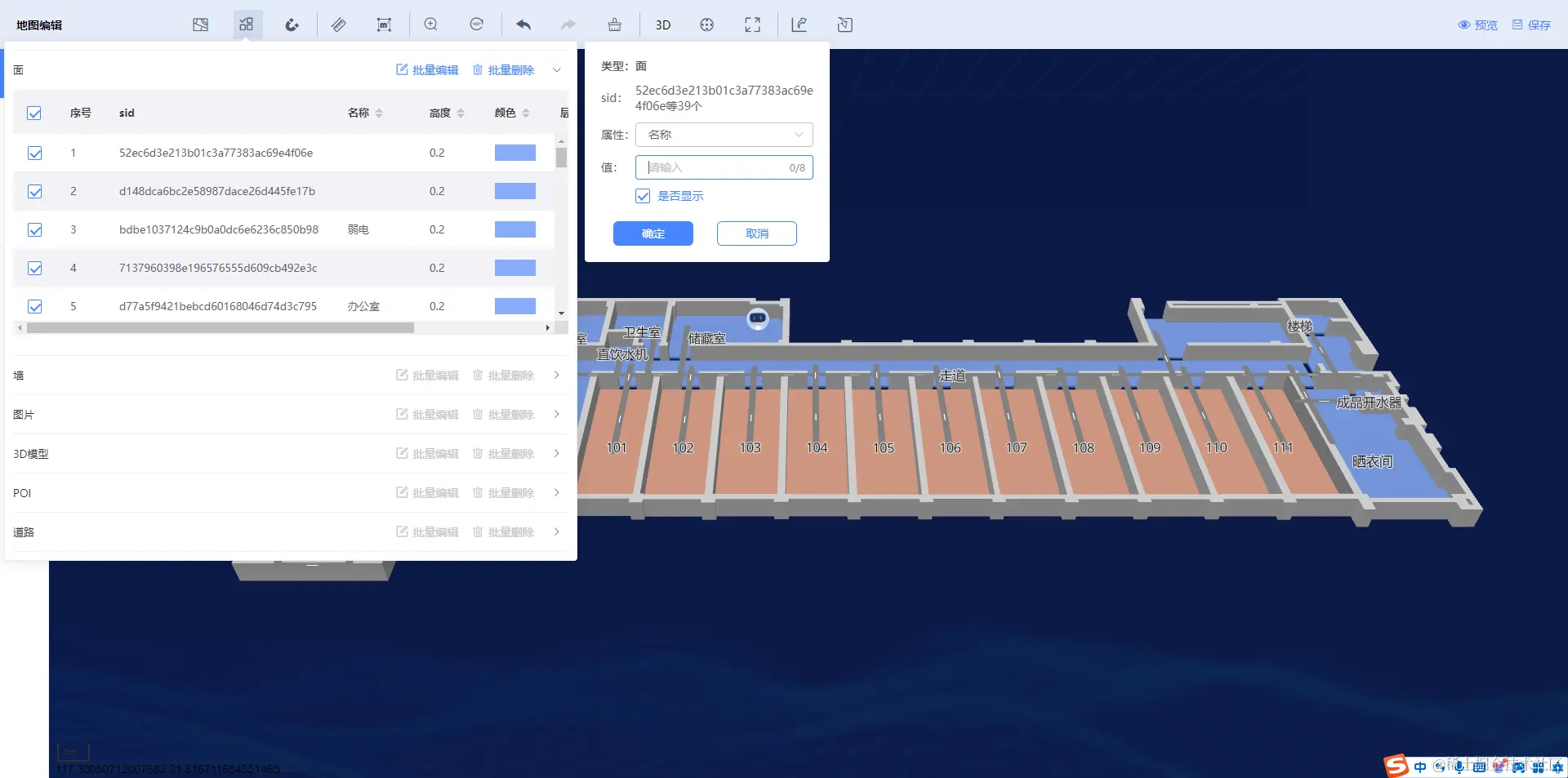Click the clear broom icon
The image size is (1568, 778).
[615, 24]
